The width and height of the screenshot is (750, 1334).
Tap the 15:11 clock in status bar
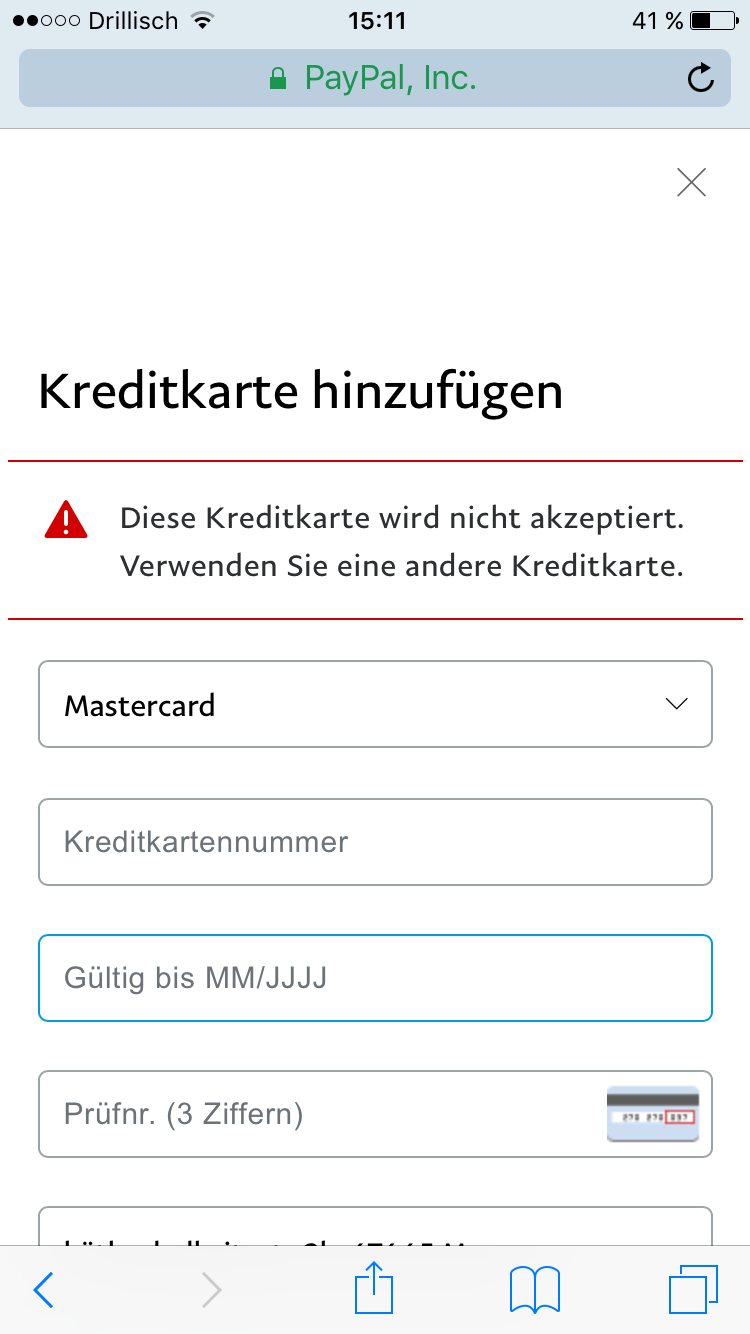click(375, 21)
